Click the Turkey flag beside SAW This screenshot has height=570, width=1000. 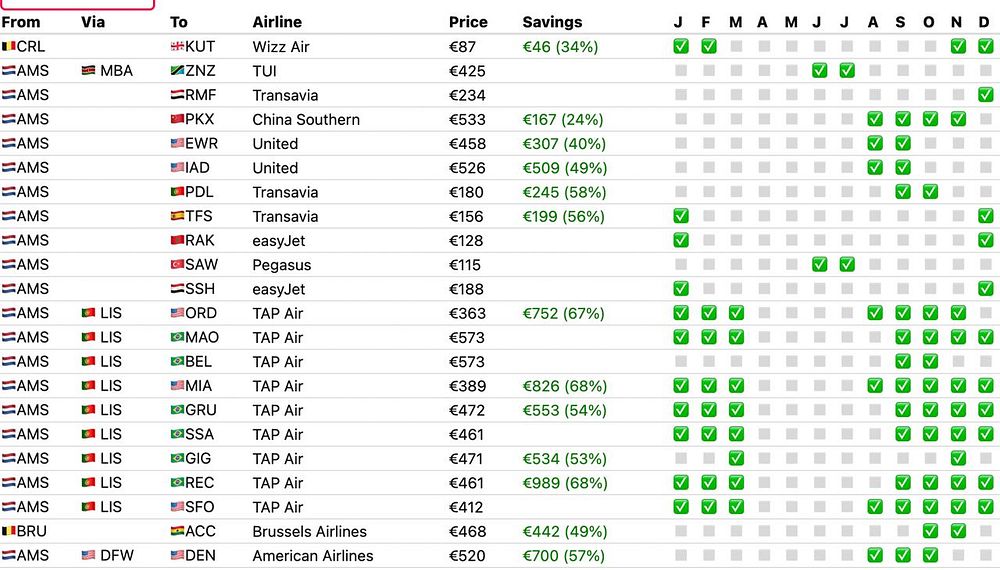pyautogui.click(x=177, y=265)
